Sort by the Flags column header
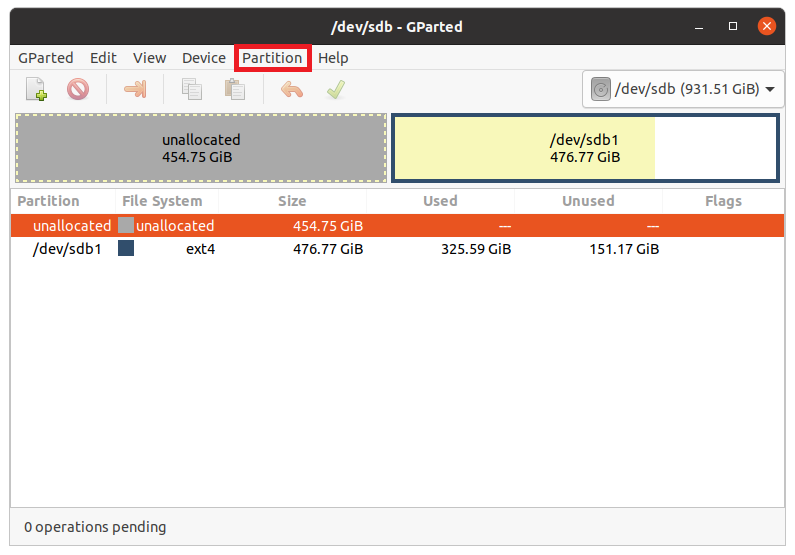The image size is (795, 555). [x=723, y=201]
